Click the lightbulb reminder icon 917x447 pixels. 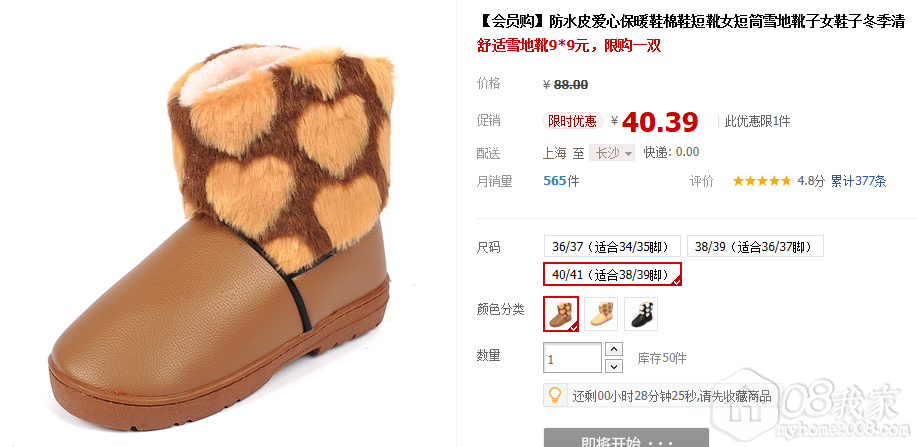(x=555, y=395)
